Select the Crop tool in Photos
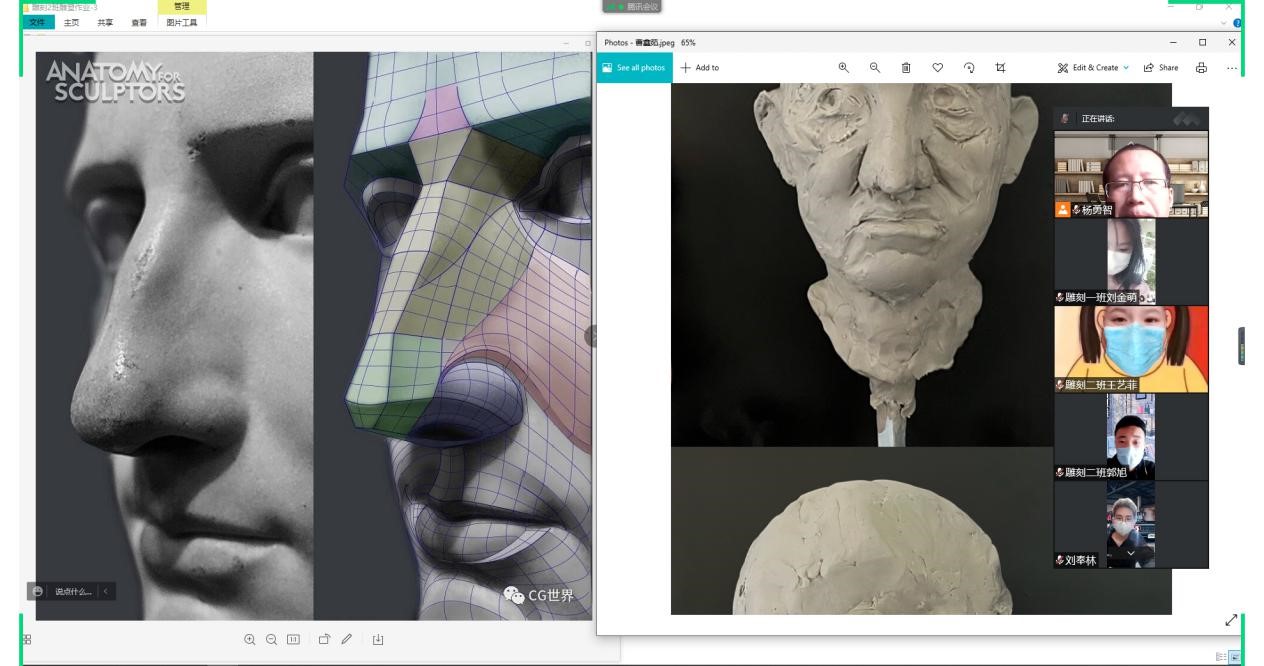Screen dimensions: 1264x666 pyautogui.click(x=1000, y=68)
